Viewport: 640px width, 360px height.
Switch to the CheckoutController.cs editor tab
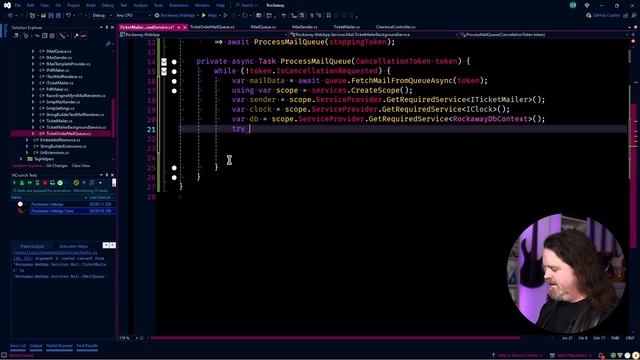[x=396, y=27]
